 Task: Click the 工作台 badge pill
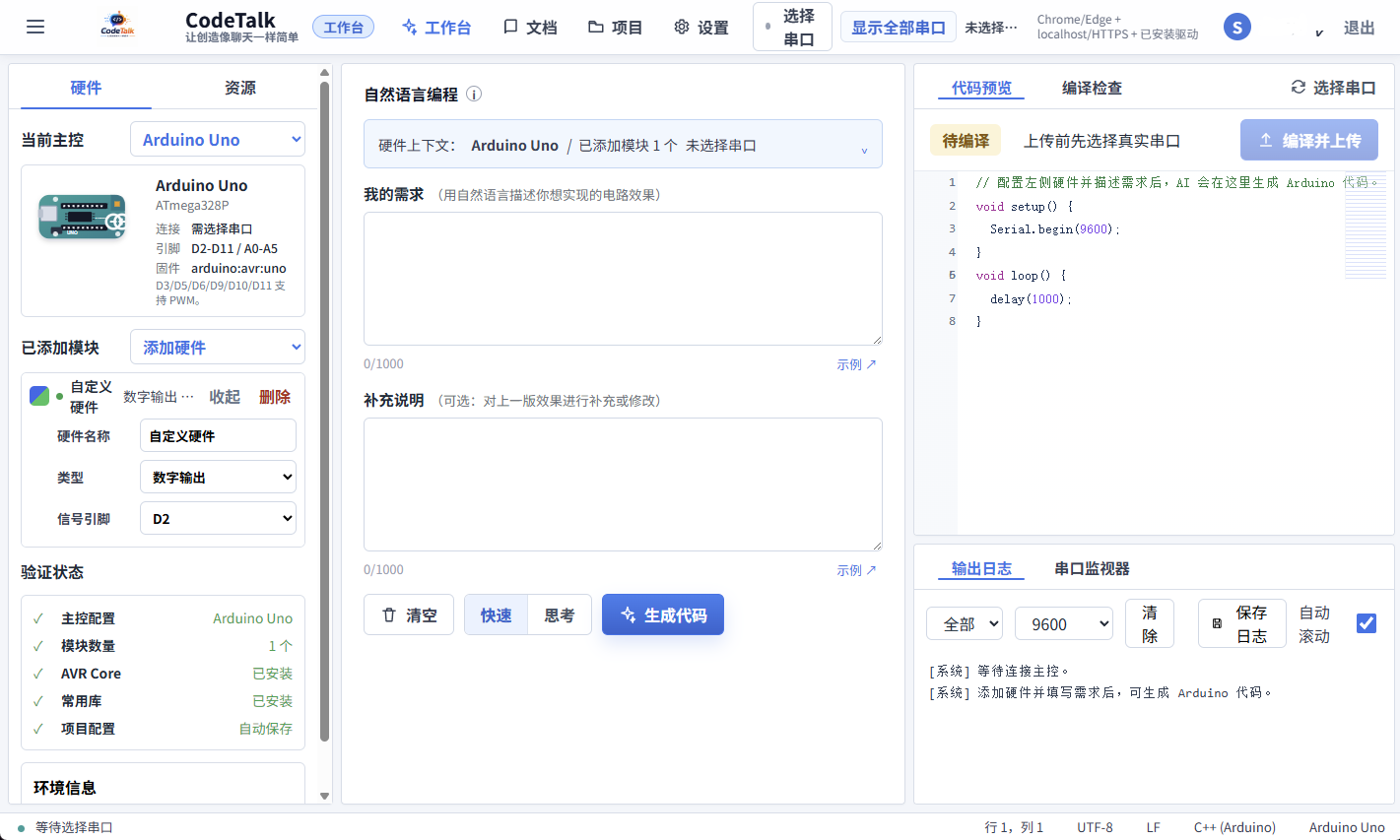click(x=344, y=28)
